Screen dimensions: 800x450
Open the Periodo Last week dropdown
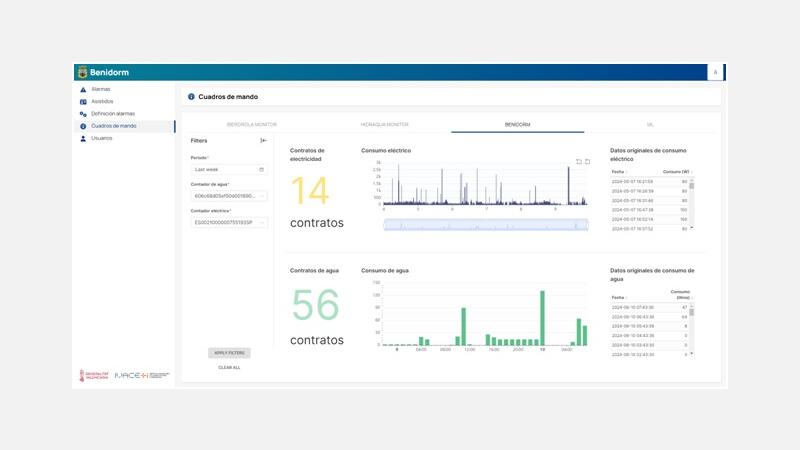pyautogui.click(x=229, y=169)
